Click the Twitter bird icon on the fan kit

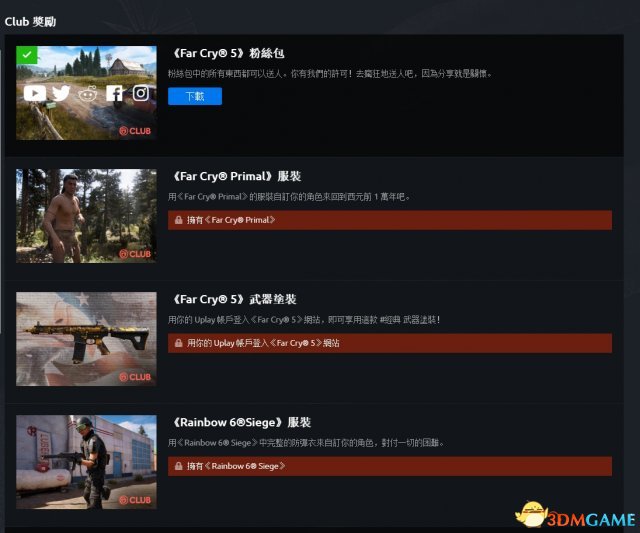[x=62, y=93]
